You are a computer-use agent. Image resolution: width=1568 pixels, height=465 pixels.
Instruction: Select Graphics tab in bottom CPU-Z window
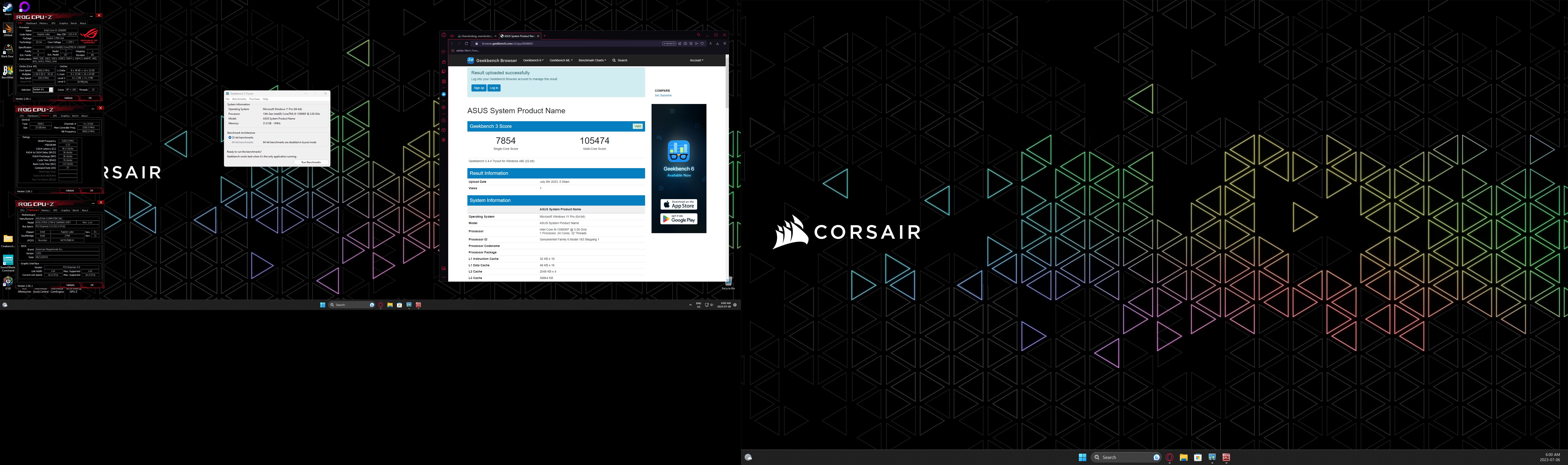click(x=66, y=211)
